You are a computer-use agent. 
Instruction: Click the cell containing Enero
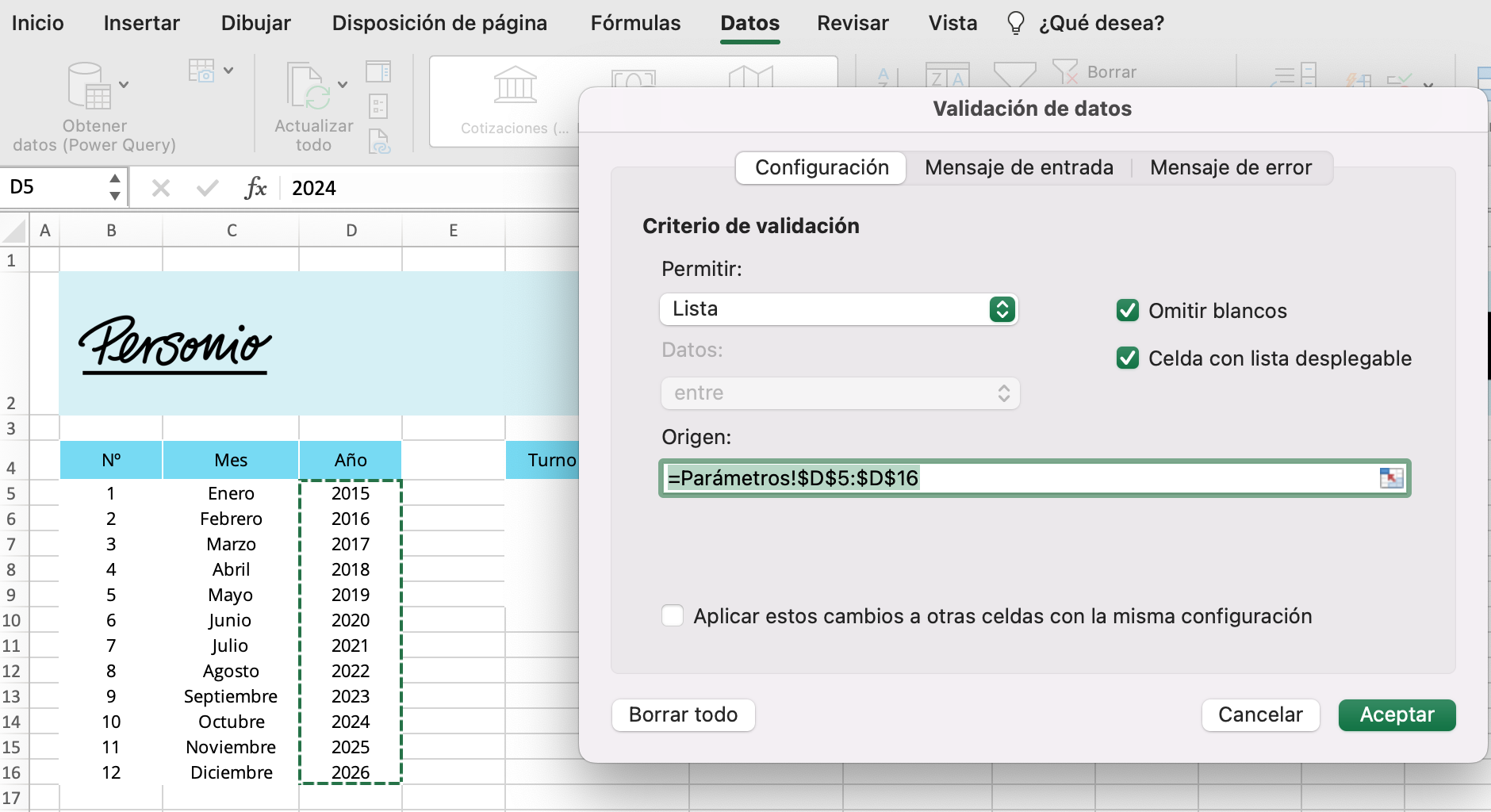tap(231, 493)
